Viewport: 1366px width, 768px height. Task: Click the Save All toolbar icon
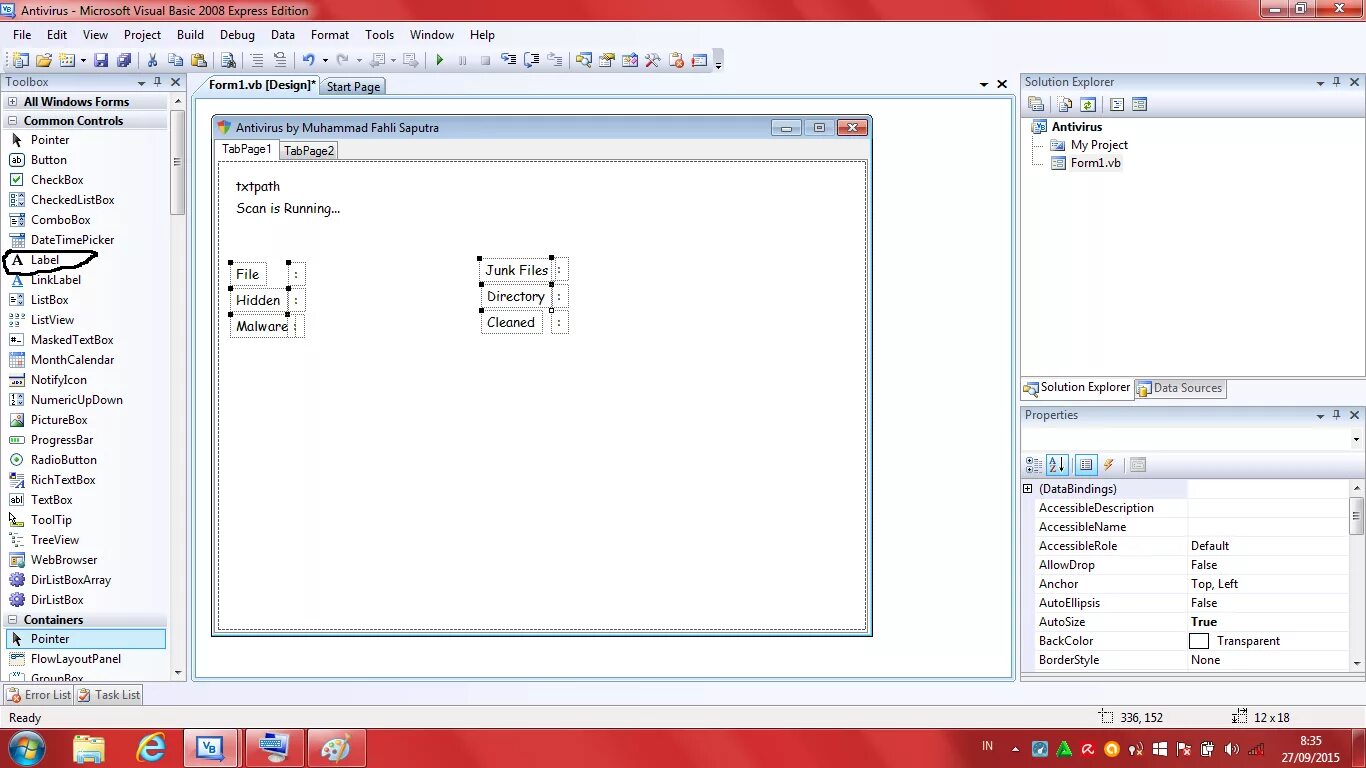124,60
